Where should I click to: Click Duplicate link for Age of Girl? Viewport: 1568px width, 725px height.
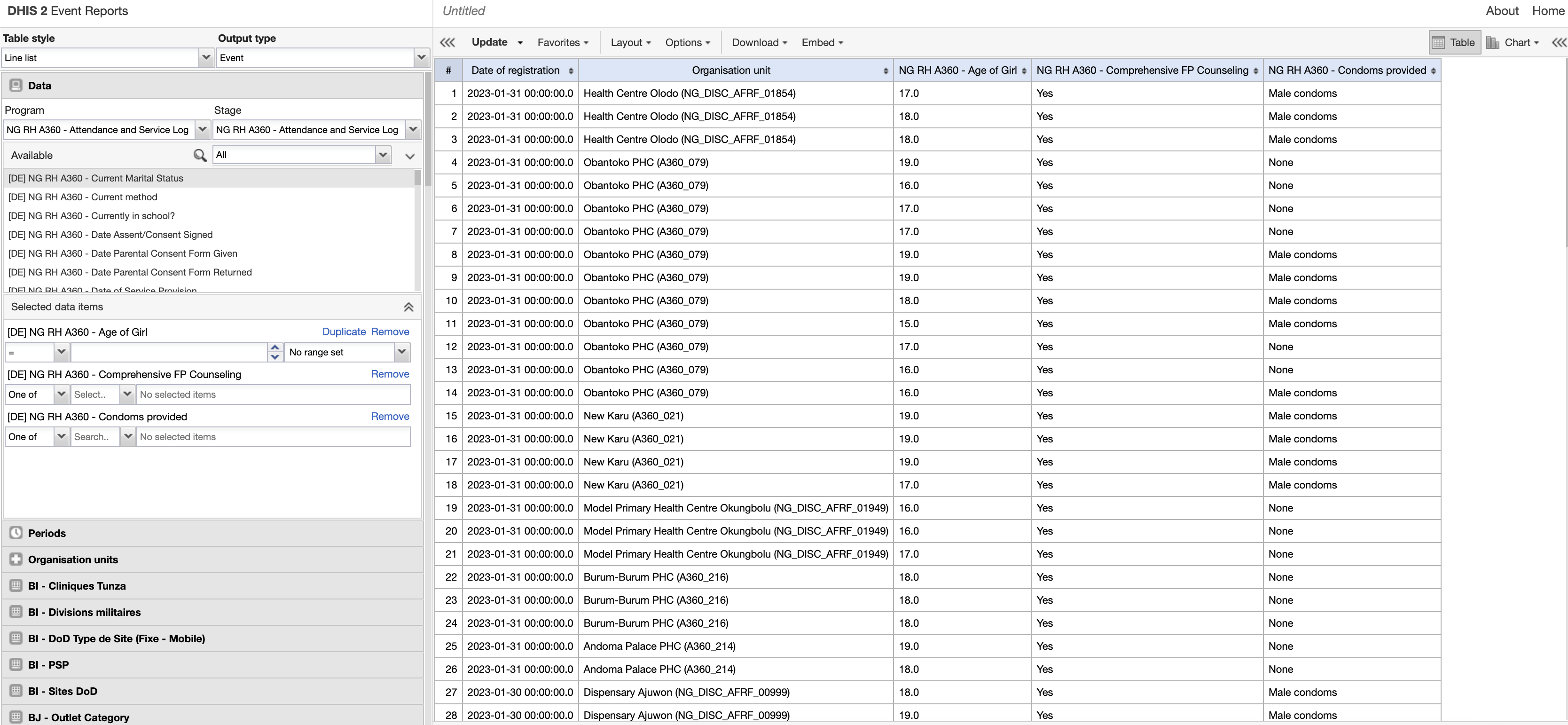[343, 332]
